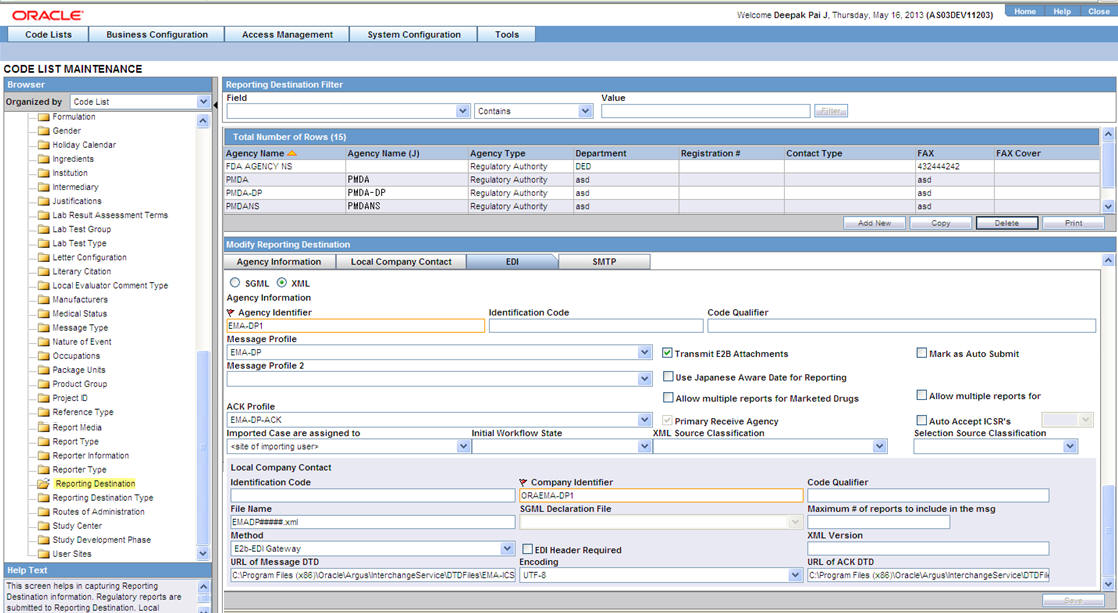The image size is (1118, 613).
Task: Click the Report Media folder icon
Action: pyautogui.click(x=45, y=427)
